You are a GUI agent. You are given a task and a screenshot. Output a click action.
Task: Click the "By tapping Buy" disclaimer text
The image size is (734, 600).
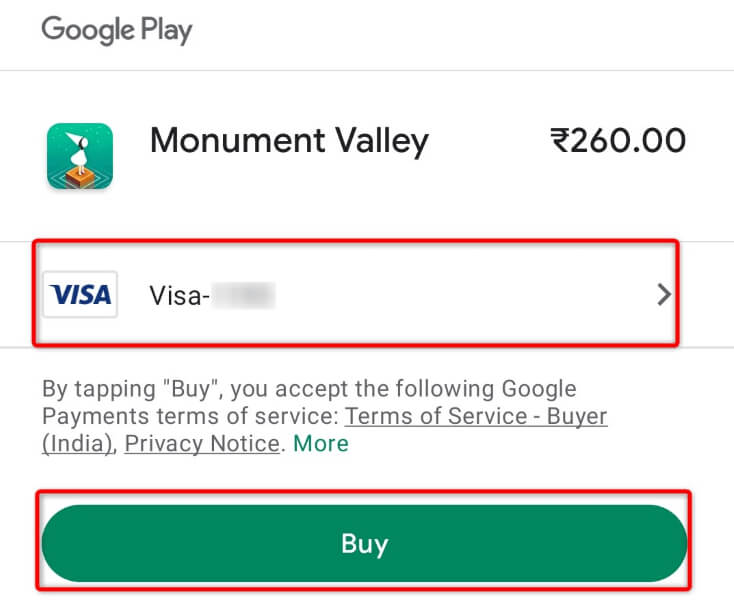point(300,388)
